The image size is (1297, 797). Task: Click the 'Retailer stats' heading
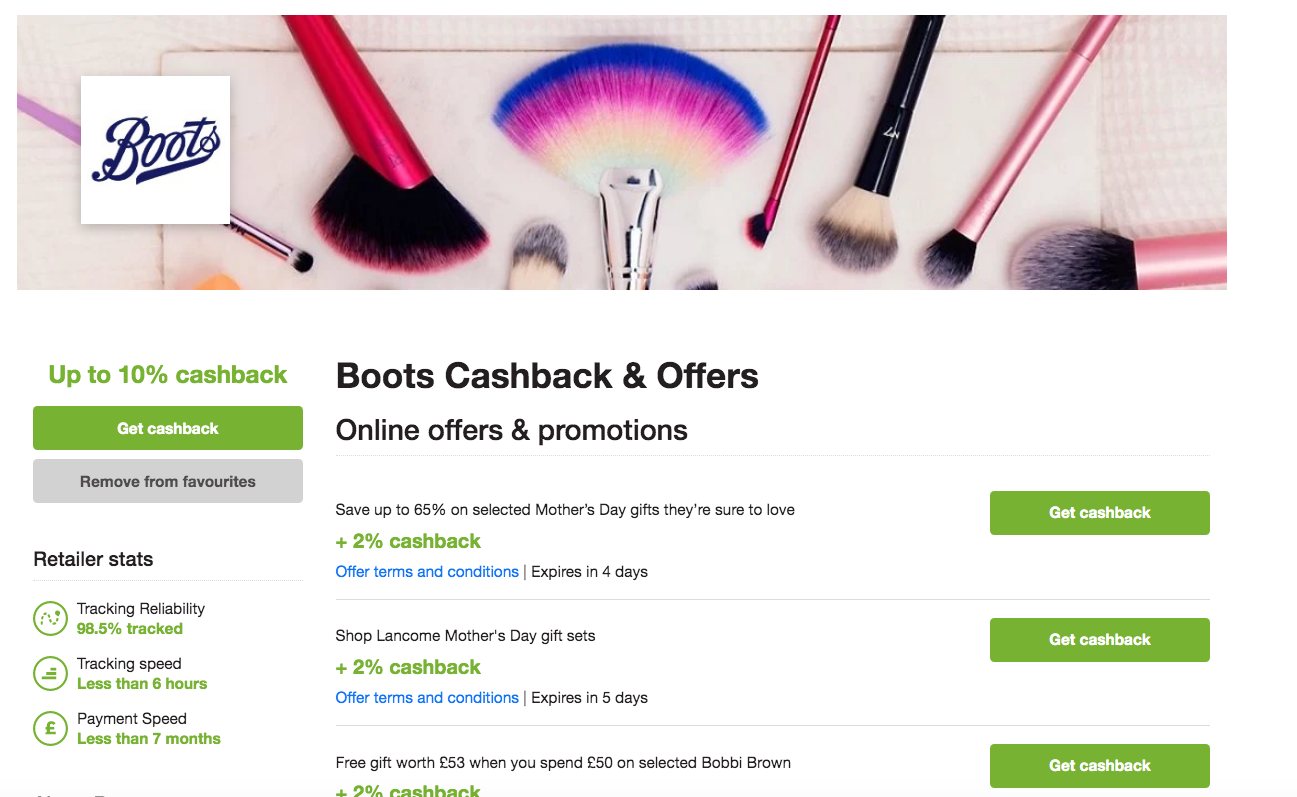point(93,559)
